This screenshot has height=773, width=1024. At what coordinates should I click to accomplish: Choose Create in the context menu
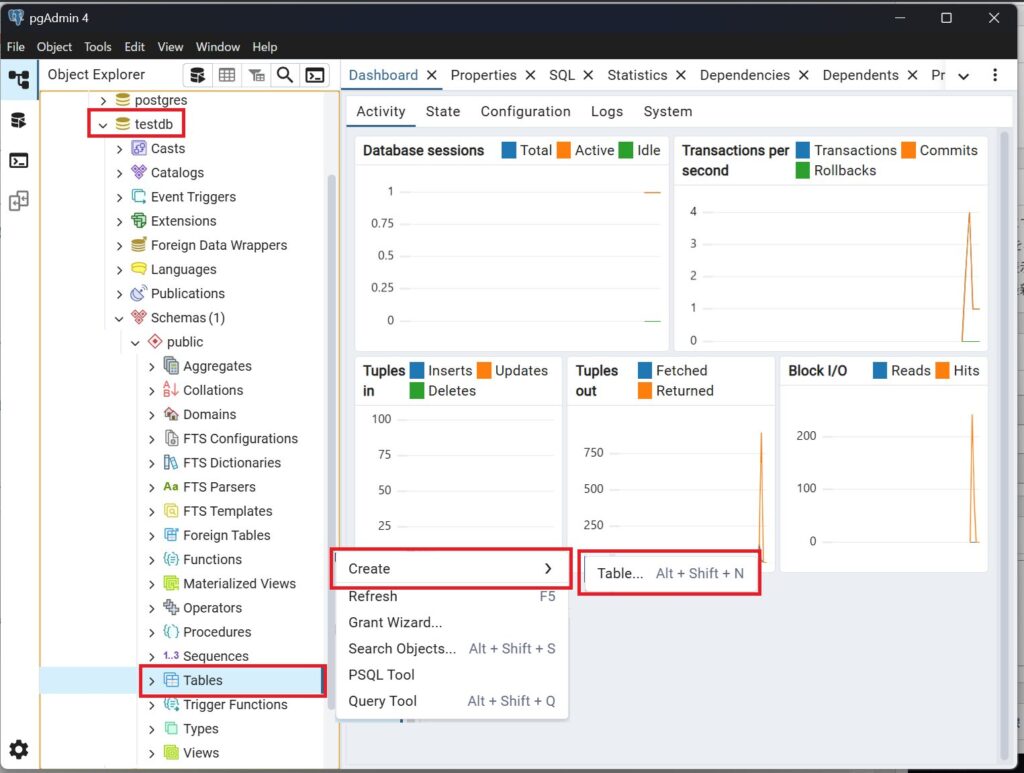coord(451,569)
